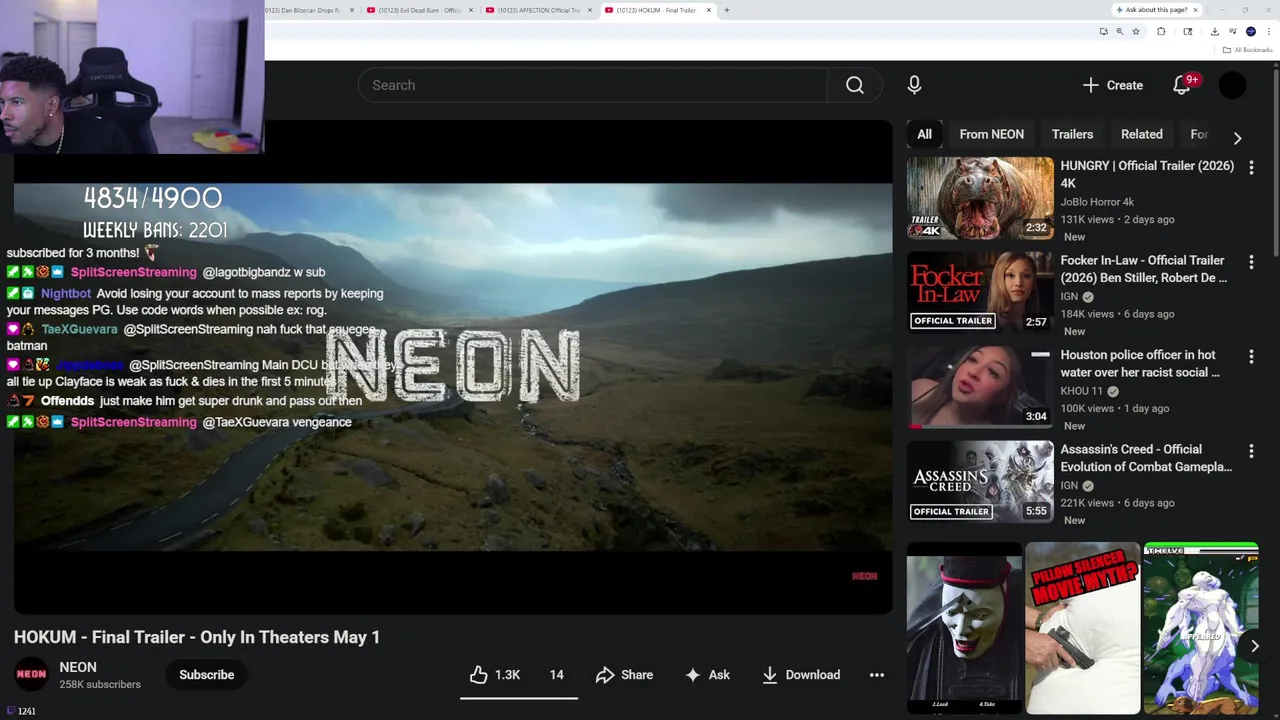The height and width of the screenshot is (720, 1280).
Task: Click the Create button
Action: pos(1112,85)
